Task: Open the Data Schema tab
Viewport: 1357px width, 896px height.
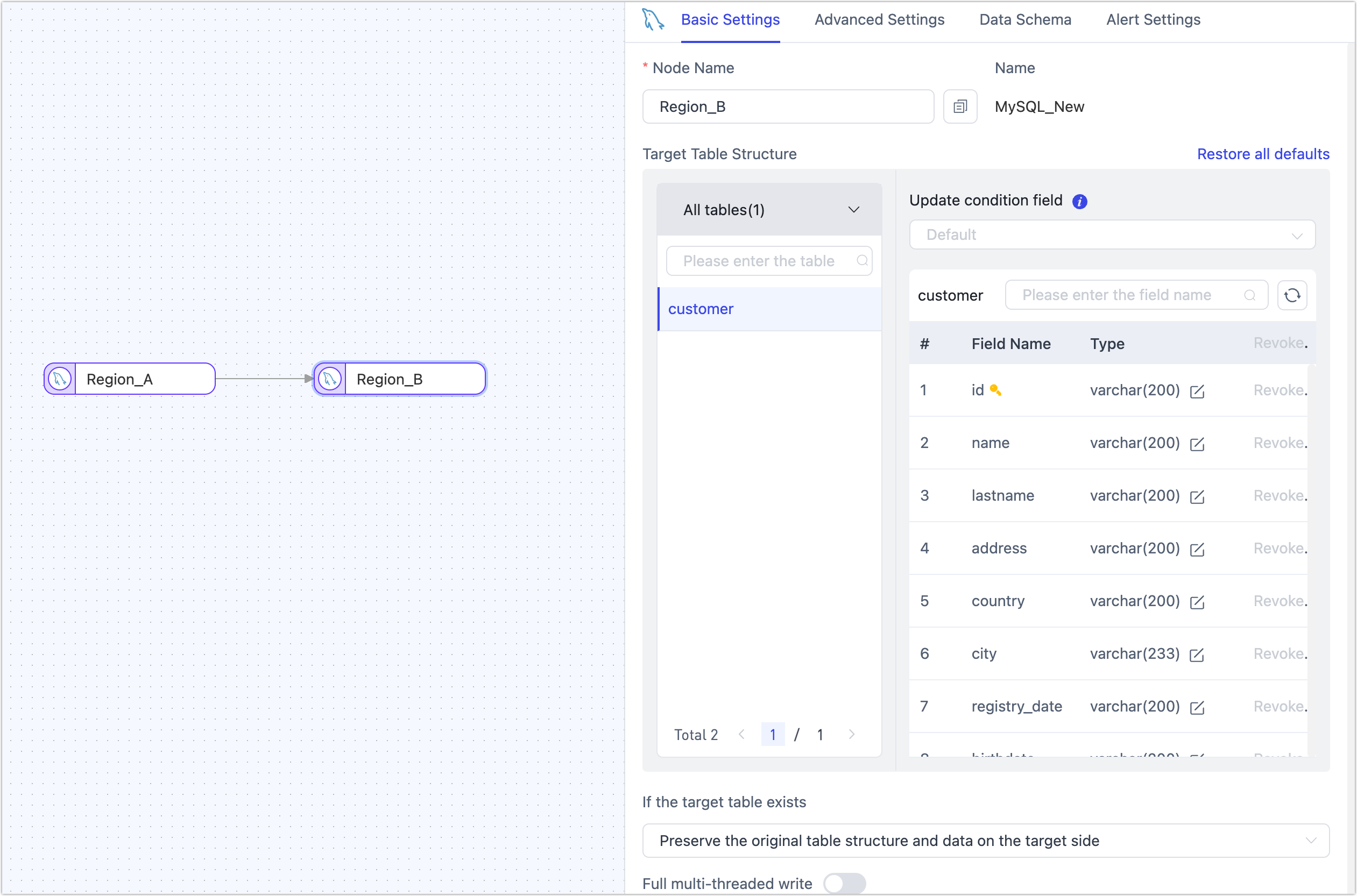Action: [x=1025, y=20]
